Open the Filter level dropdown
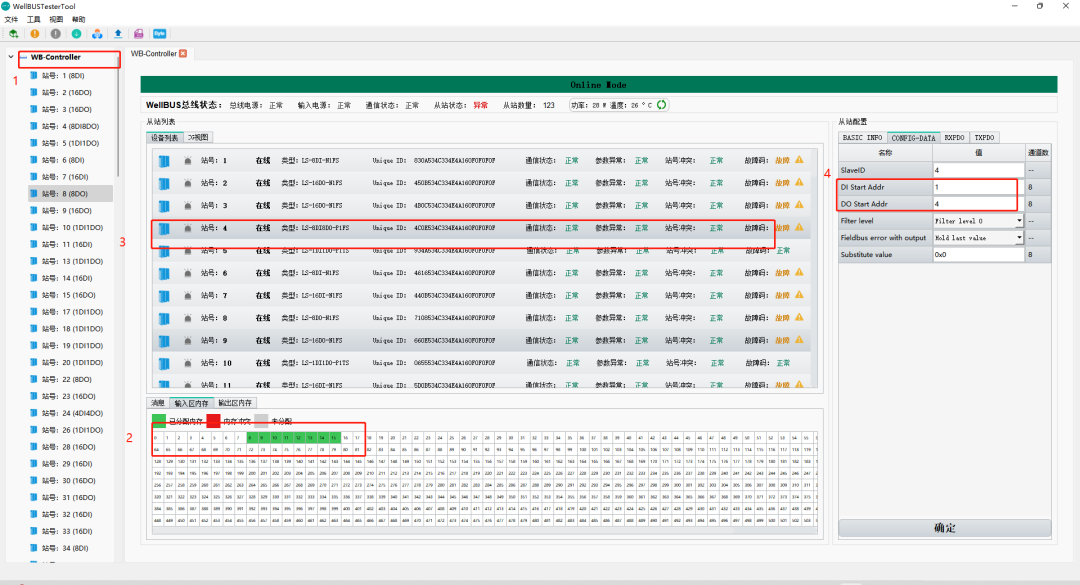Viewport: 1080px width, 585px height. pyautogui.click(x=1019, y=220)
